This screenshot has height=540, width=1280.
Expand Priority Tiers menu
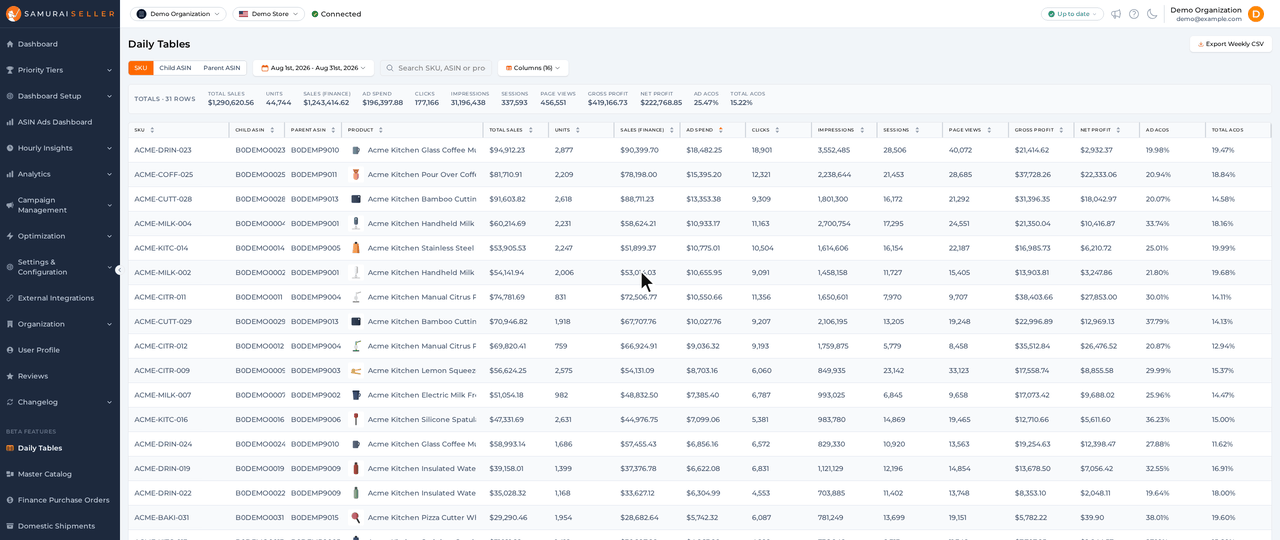[60, 70]
